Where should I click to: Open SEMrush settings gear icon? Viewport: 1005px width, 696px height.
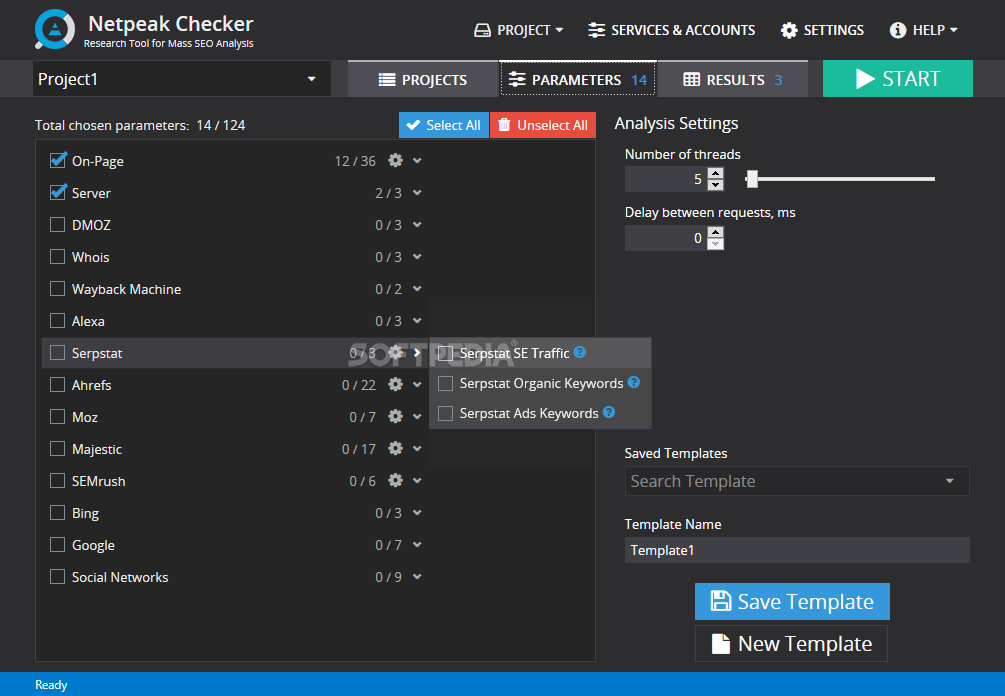[x=395, y=481]
